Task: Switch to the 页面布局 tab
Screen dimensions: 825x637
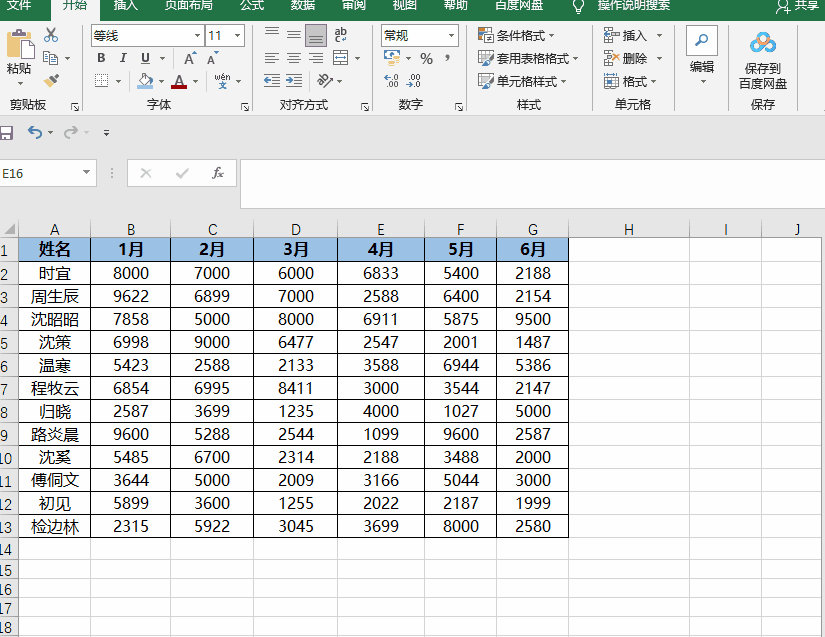Action: [189, 5]
